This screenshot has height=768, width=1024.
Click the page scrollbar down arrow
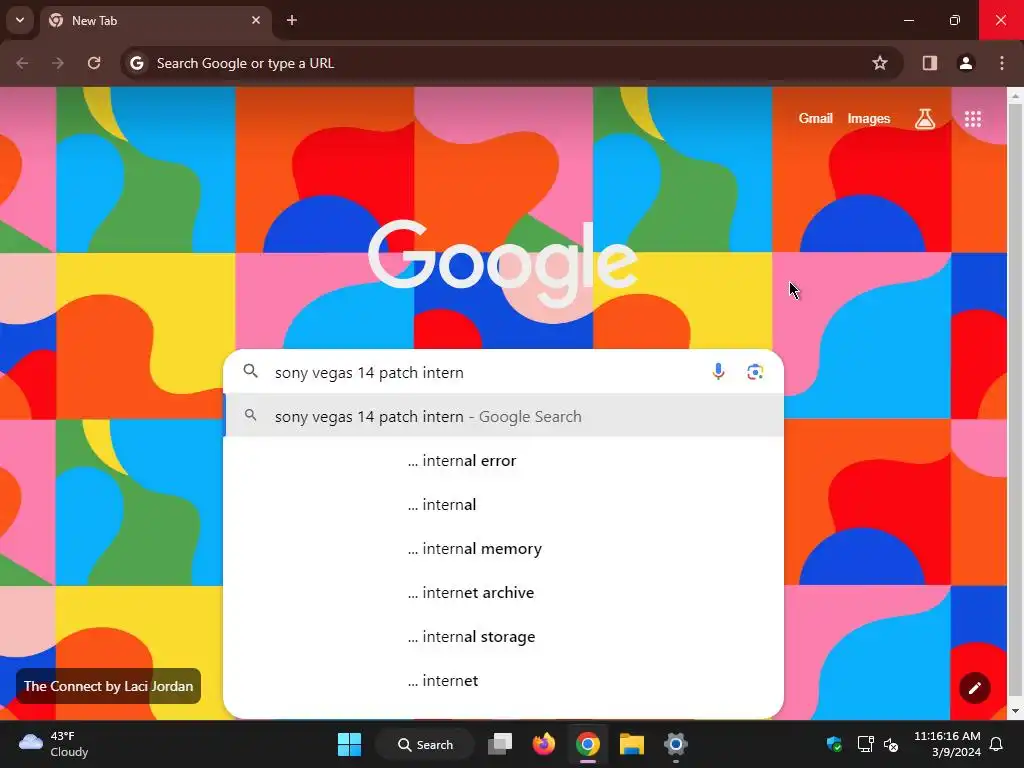coord(1015,711)
